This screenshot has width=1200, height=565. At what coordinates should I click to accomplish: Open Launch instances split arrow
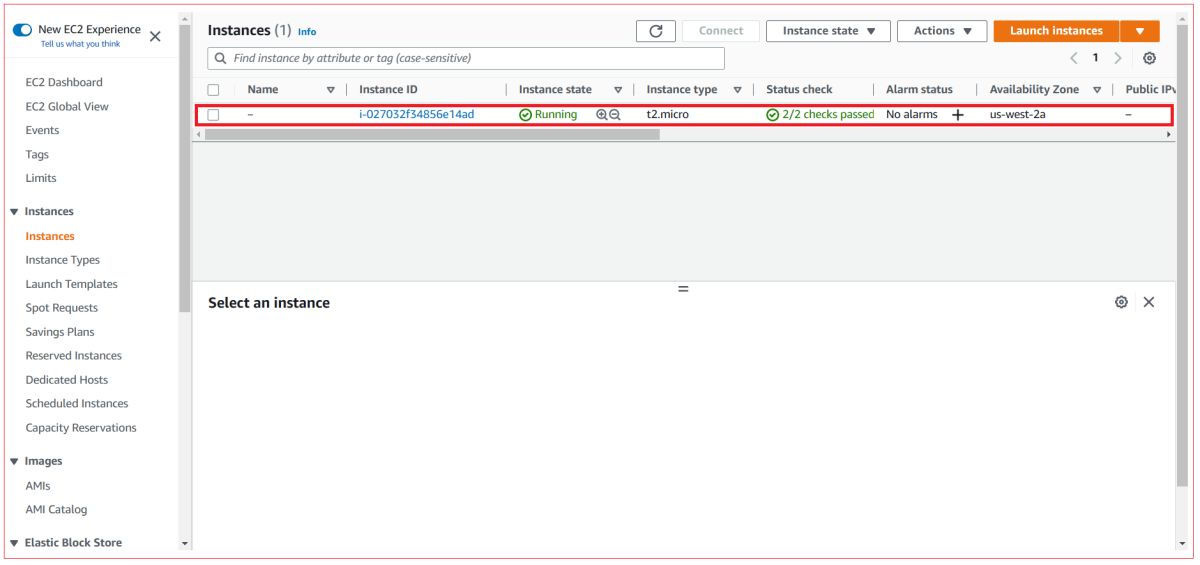click(1140, 31)
